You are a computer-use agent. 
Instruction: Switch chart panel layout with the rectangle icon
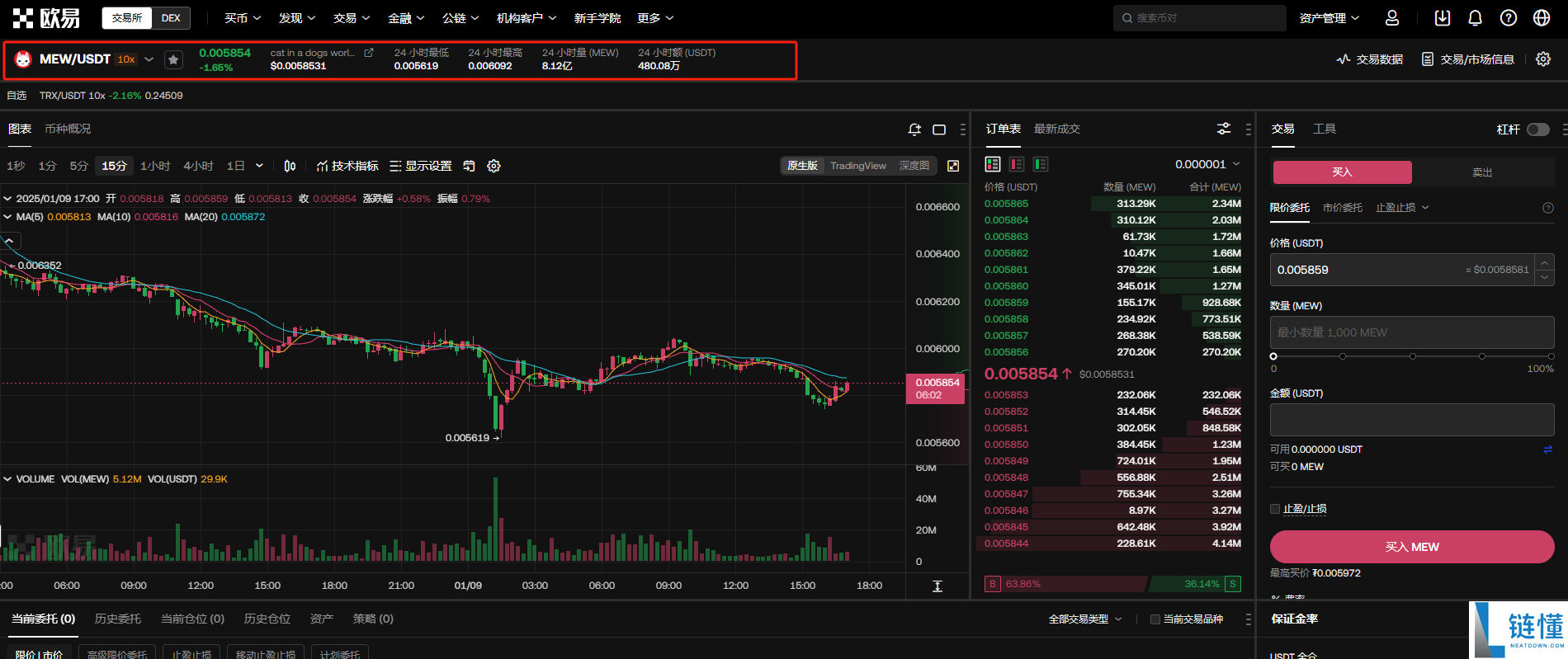point(939,129)
